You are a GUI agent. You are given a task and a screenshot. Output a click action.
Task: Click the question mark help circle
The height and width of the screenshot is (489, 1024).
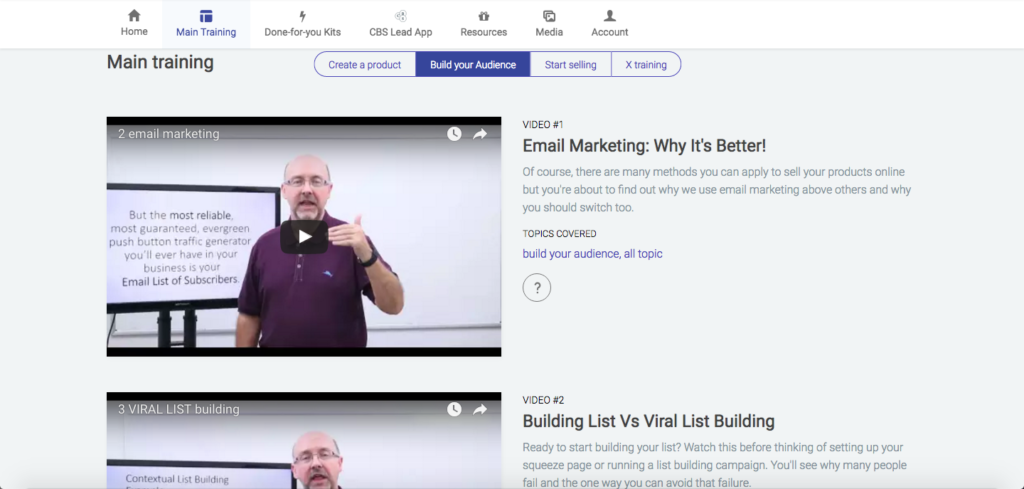(x=537, y=287)
